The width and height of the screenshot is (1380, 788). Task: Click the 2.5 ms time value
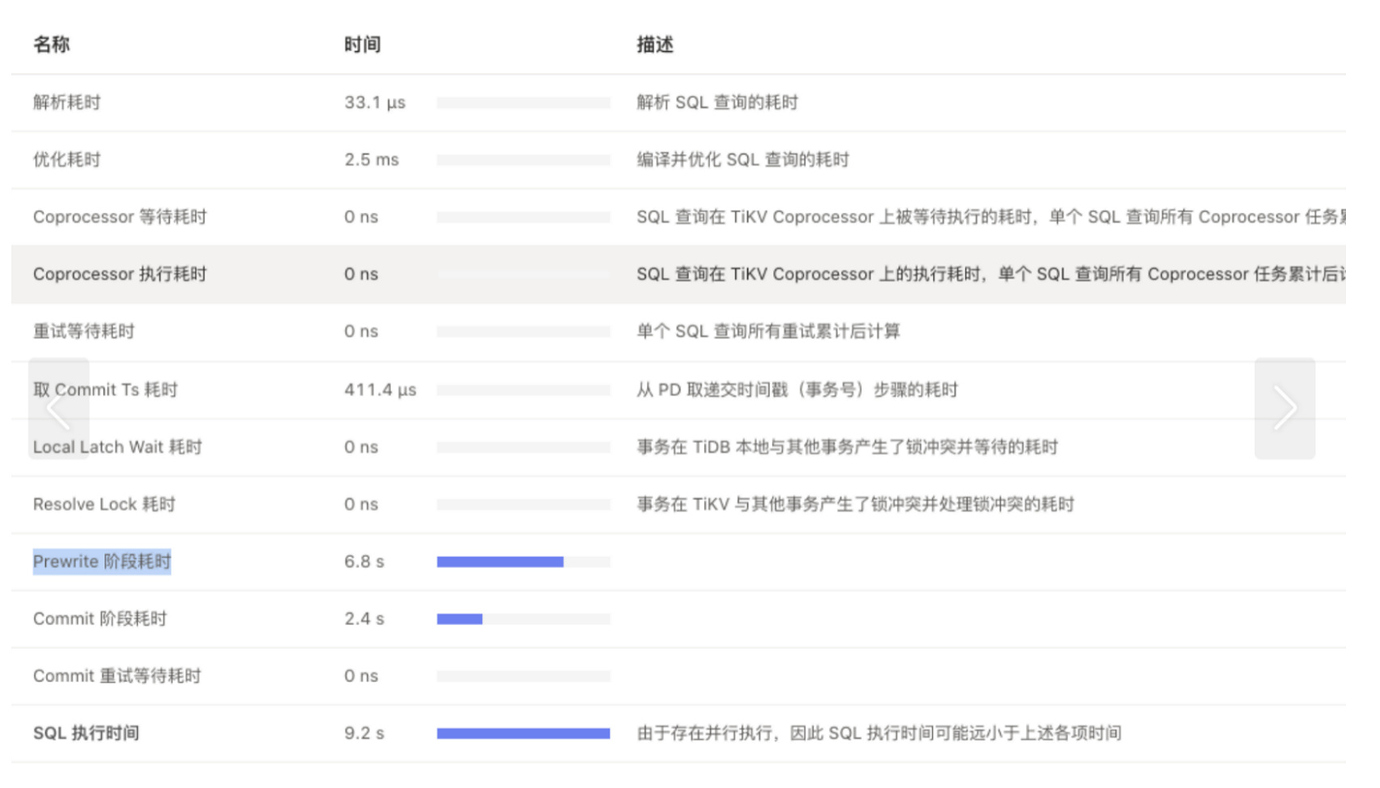coord(371,159)
